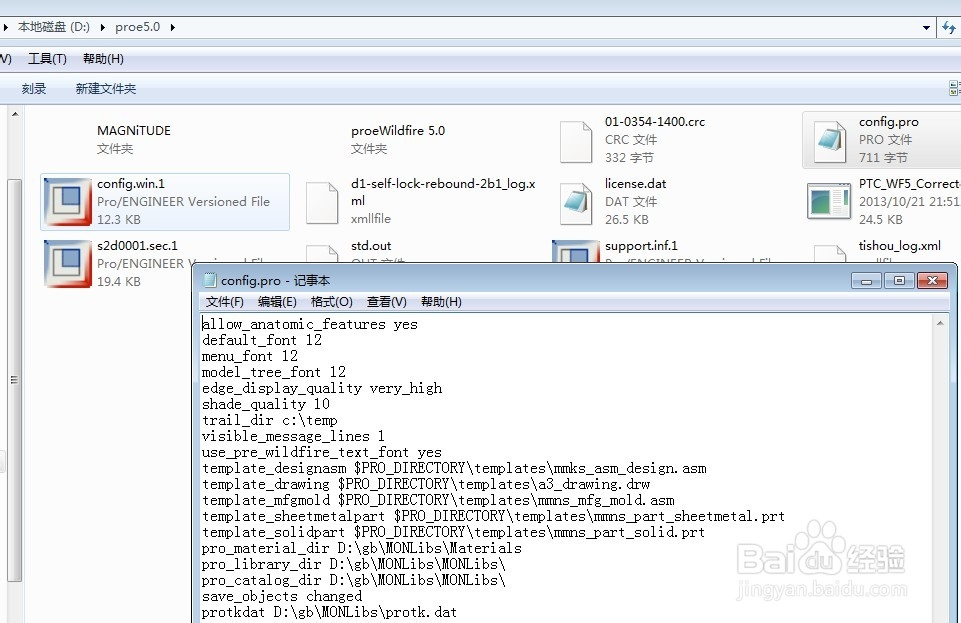Select the license.dat file icon
This screenshot has width=961, height=623.
575,203
